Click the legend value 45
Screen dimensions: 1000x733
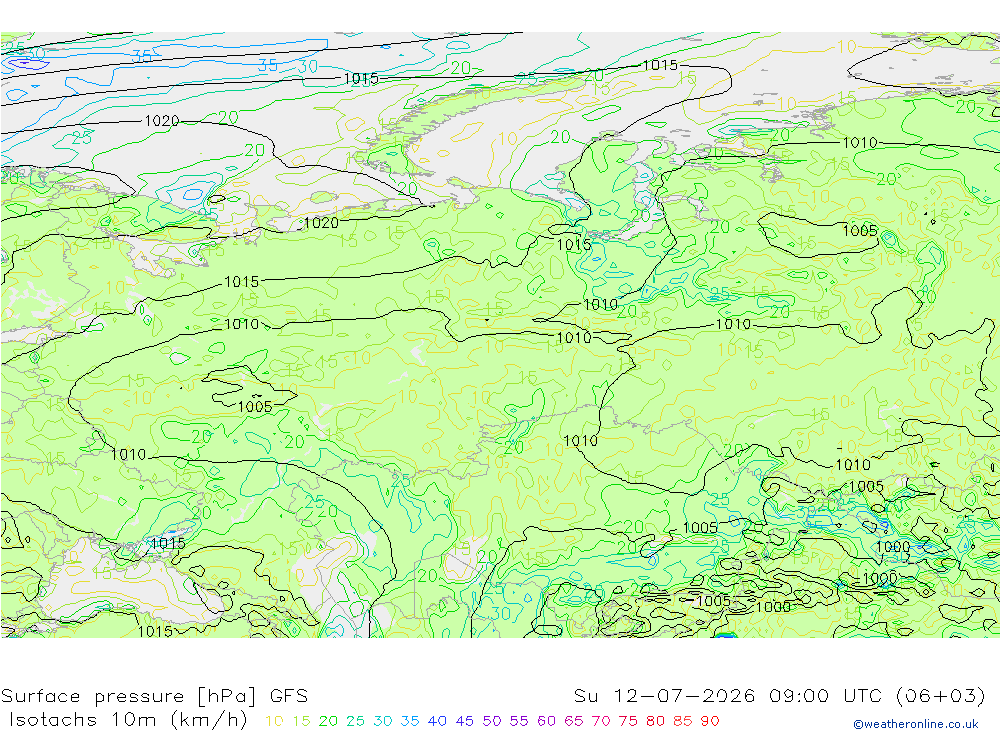point(464,721)
